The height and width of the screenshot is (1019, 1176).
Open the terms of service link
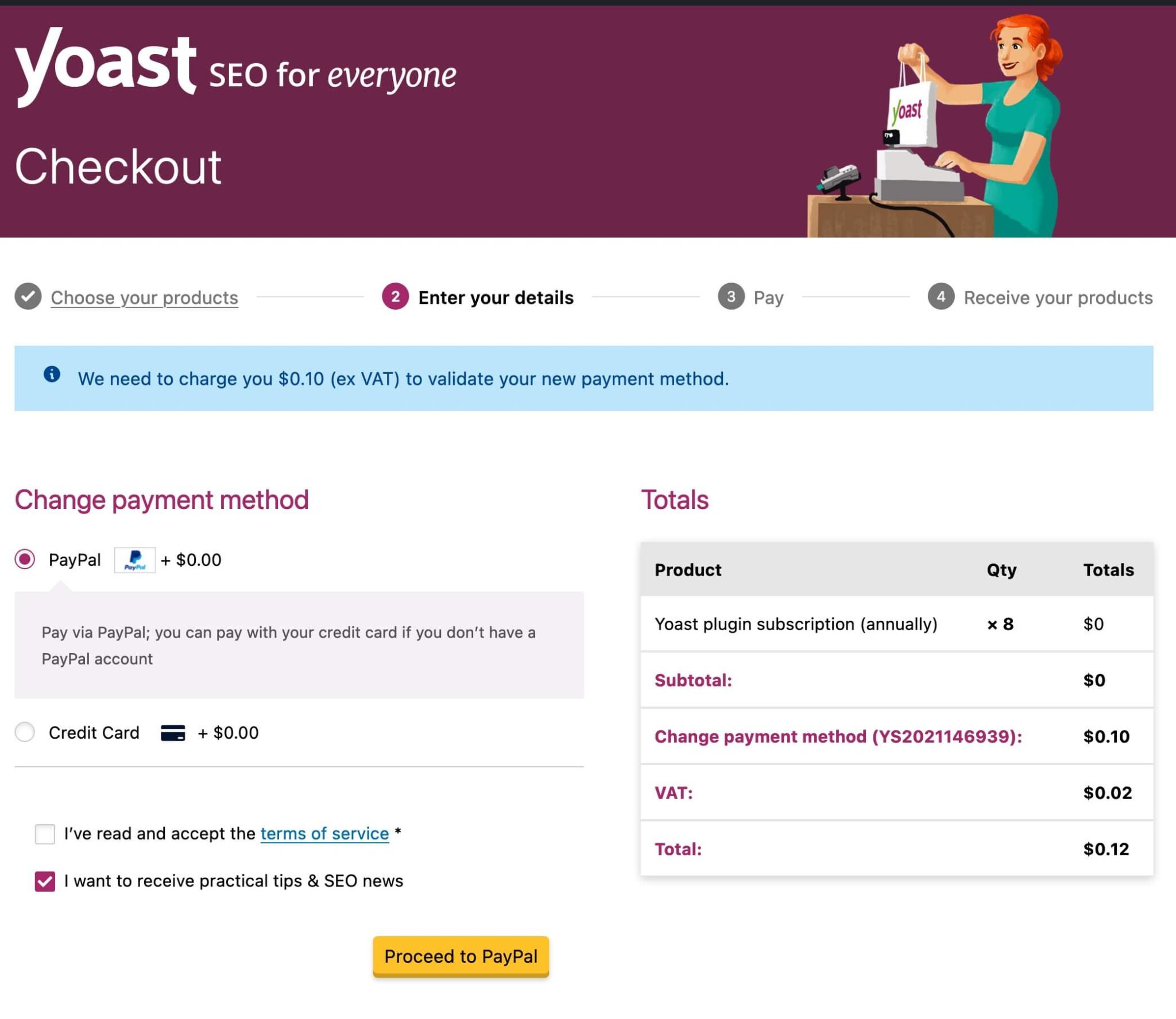click(324, 833)
